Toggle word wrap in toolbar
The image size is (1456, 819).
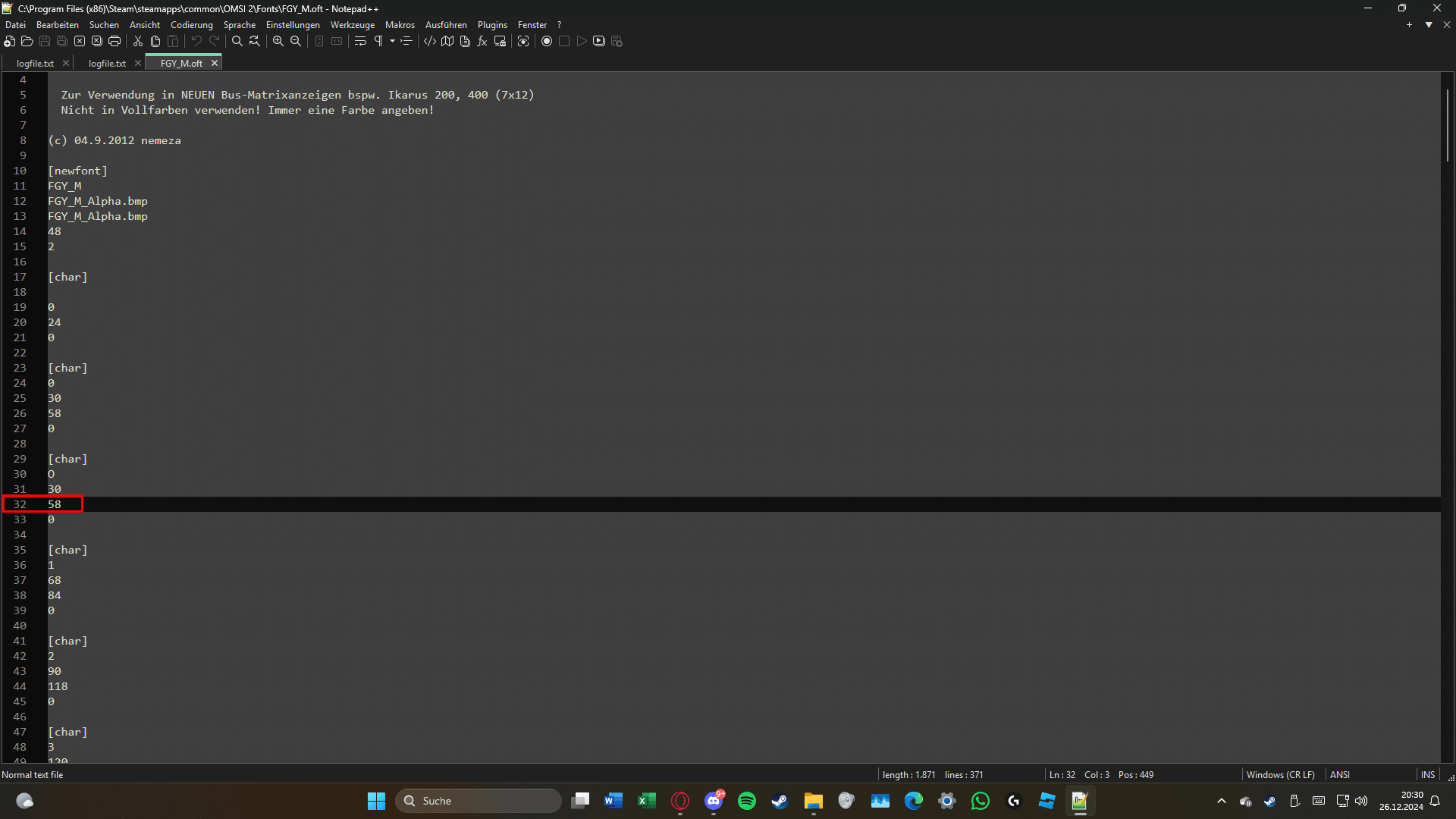[360, 41]
